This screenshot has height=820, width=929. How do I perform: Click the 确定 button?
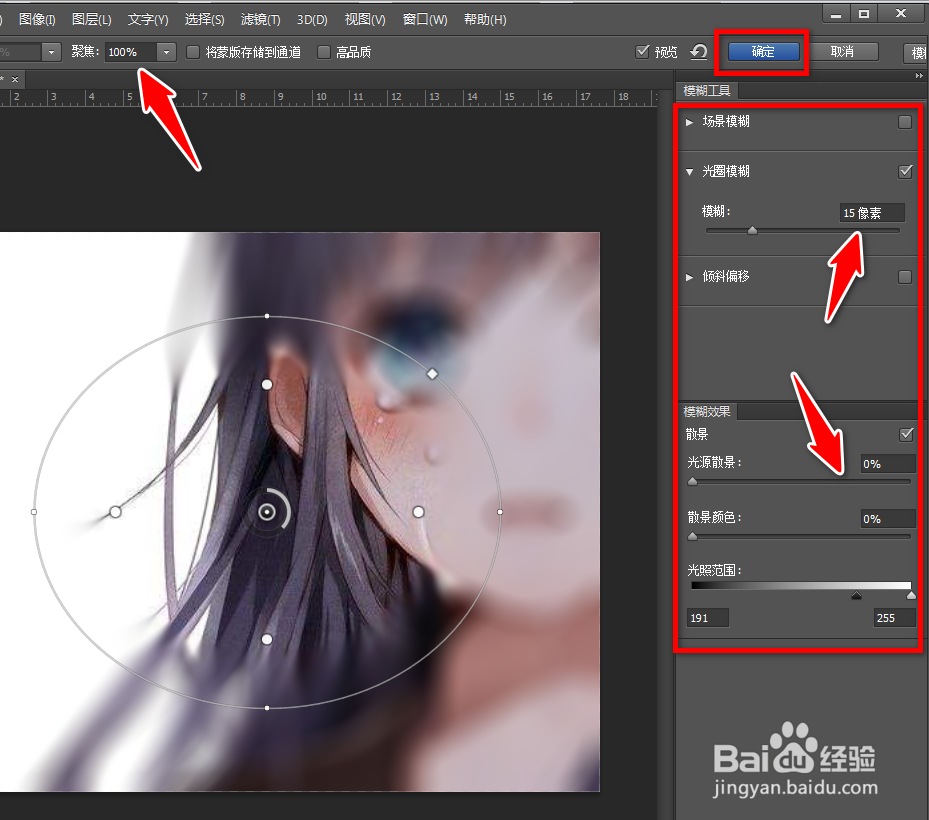click(x=763, y=52)
